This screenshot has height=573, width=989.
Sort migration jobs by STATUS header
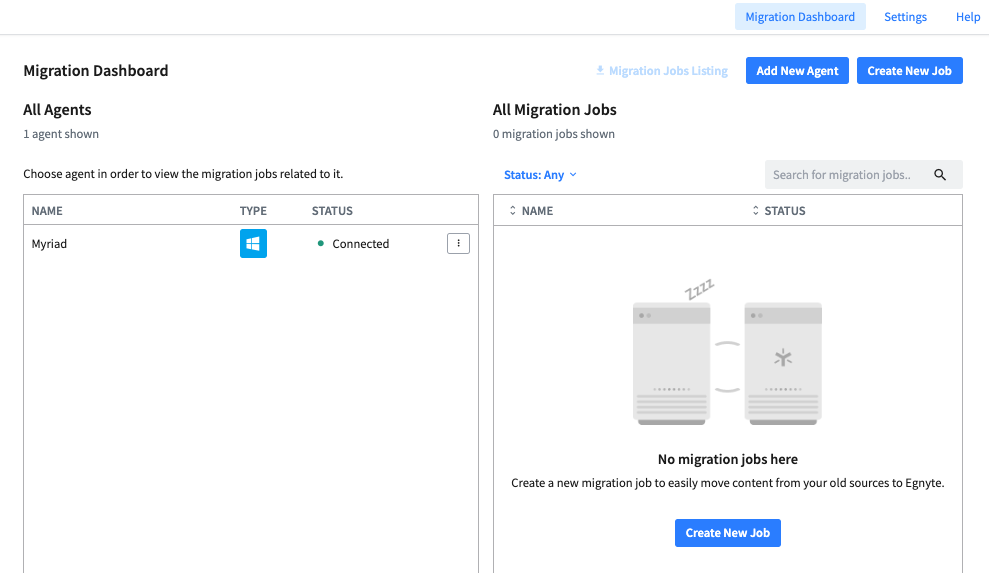click(785, 211)
